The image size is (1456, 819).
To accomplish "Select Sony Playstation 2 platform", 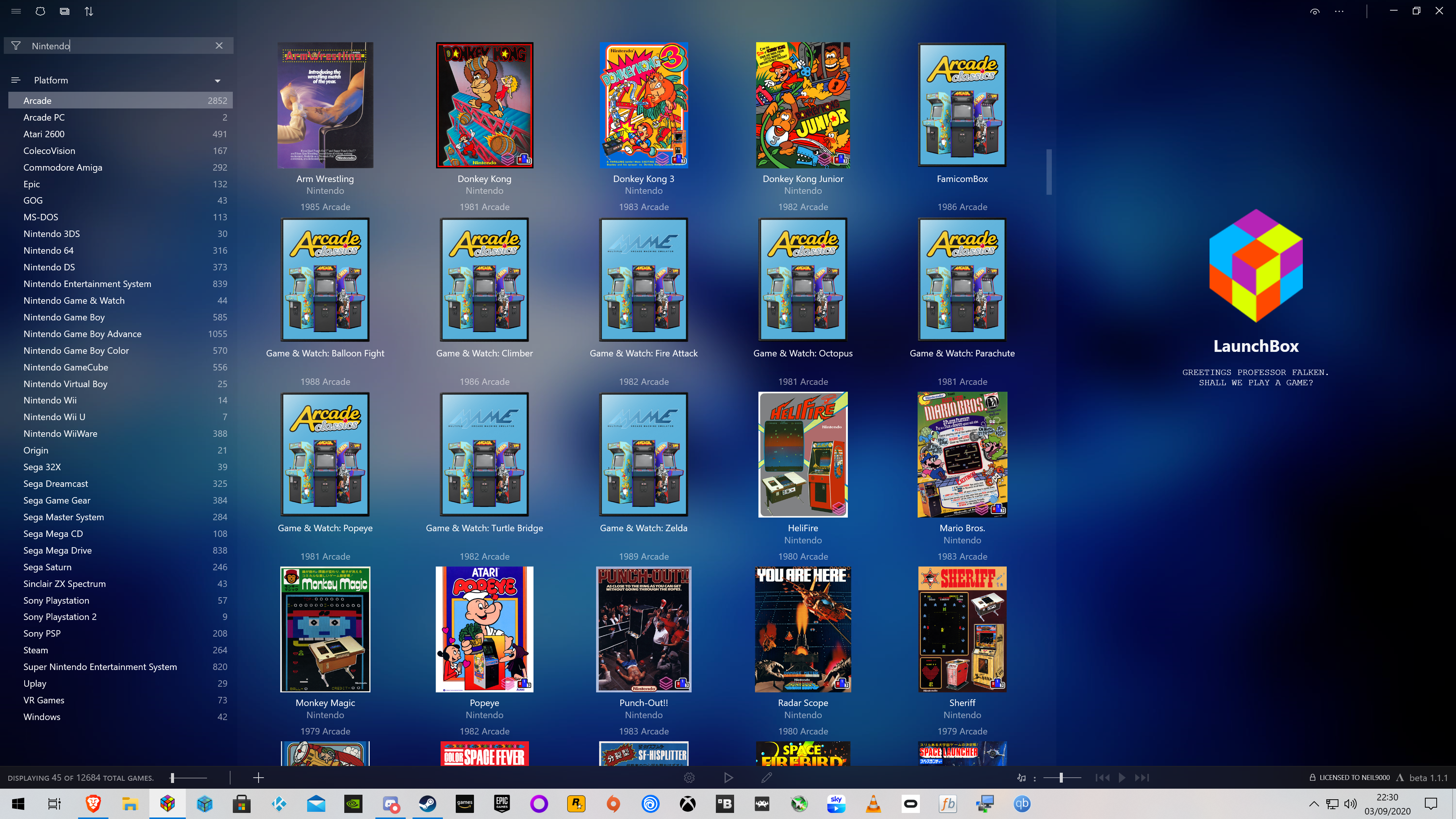I will click(121, 617).
